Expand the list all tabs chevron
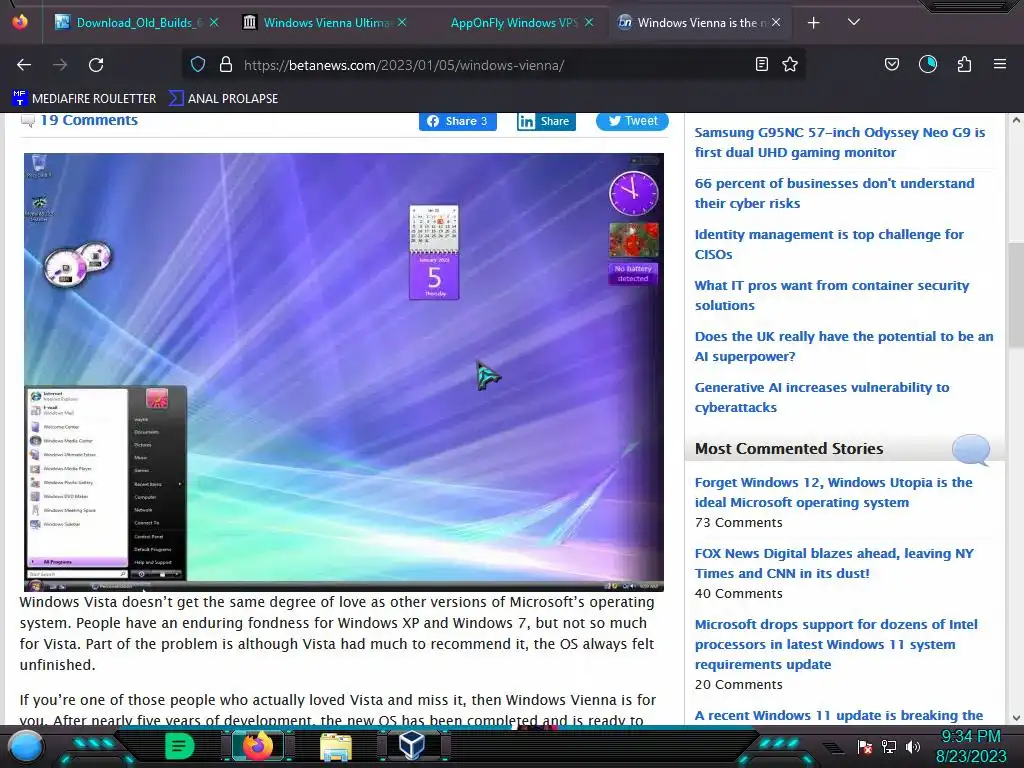The height and width of the screenshot is (768, 1024). [x=853, y=22]
